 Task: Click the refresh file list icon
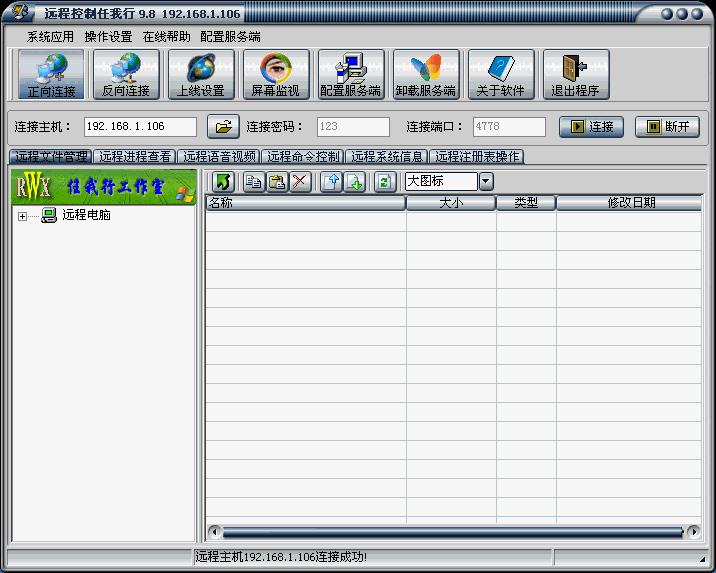(385, 181)
